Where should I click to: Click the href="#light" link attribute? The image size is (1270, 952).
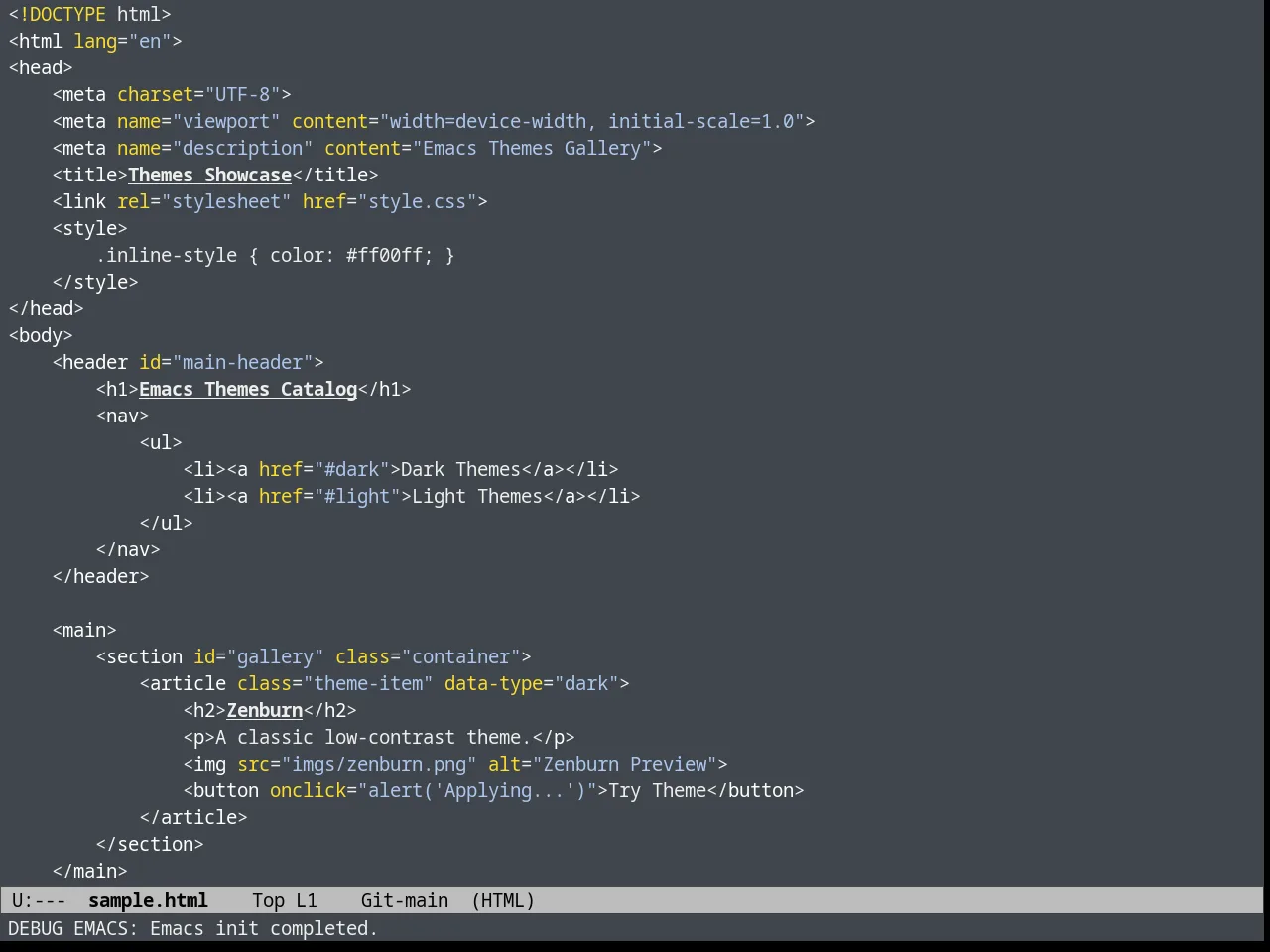coord(330,496)
